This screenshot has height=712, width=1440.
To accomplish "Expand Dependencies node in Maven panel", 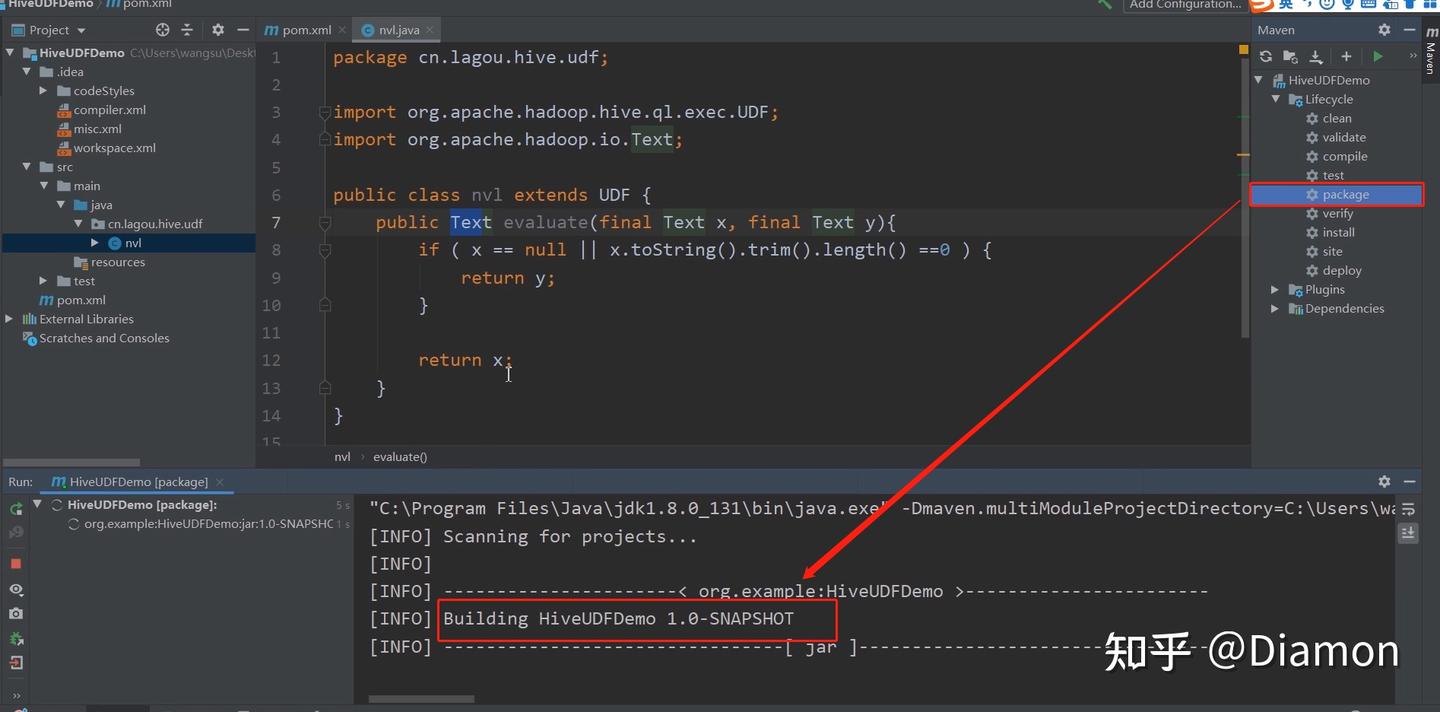I will click(1276, 308).
